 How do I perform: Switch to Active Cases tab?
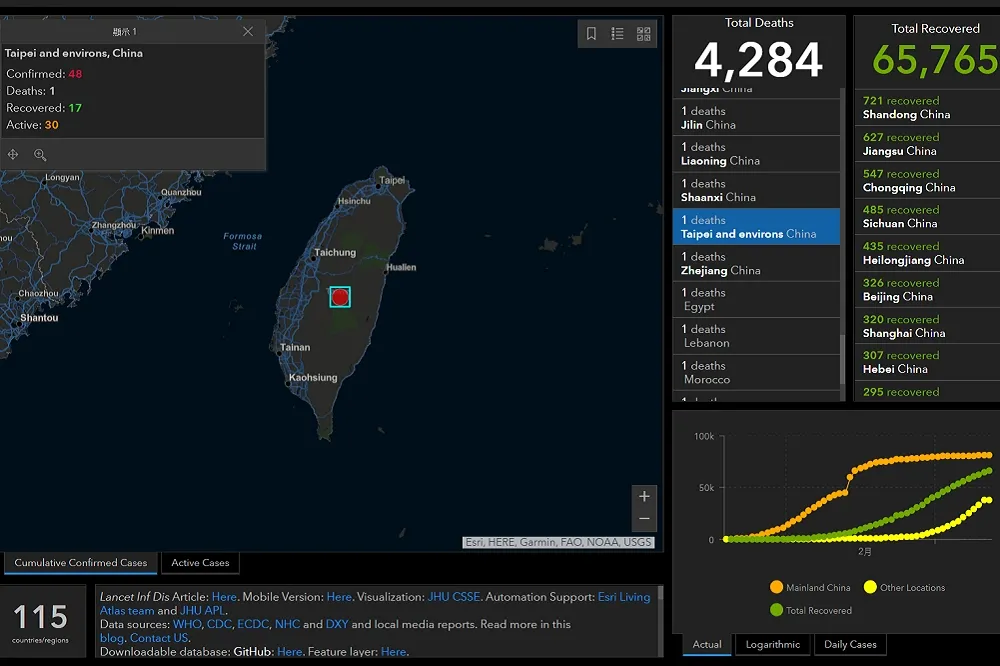pos(200,563)
